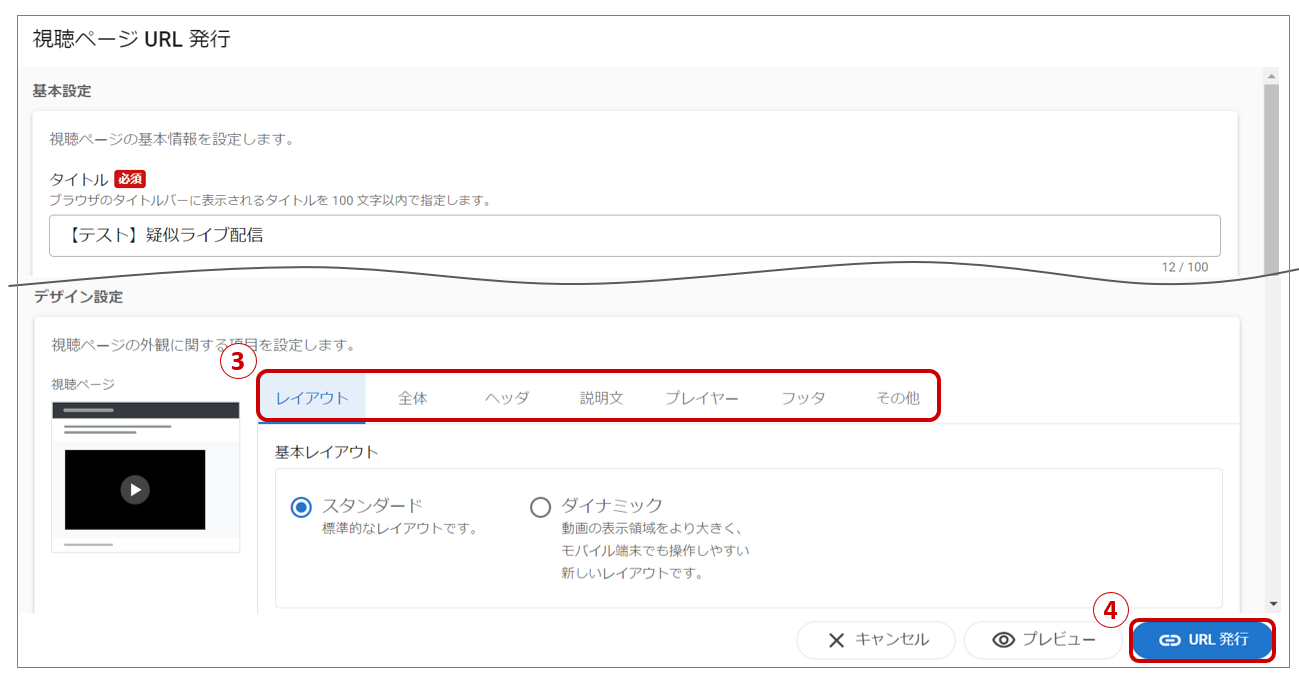This screenshot has height=675, width=1299.
Task: Select the スタンダード layout radio button
Action: (301, 507)
